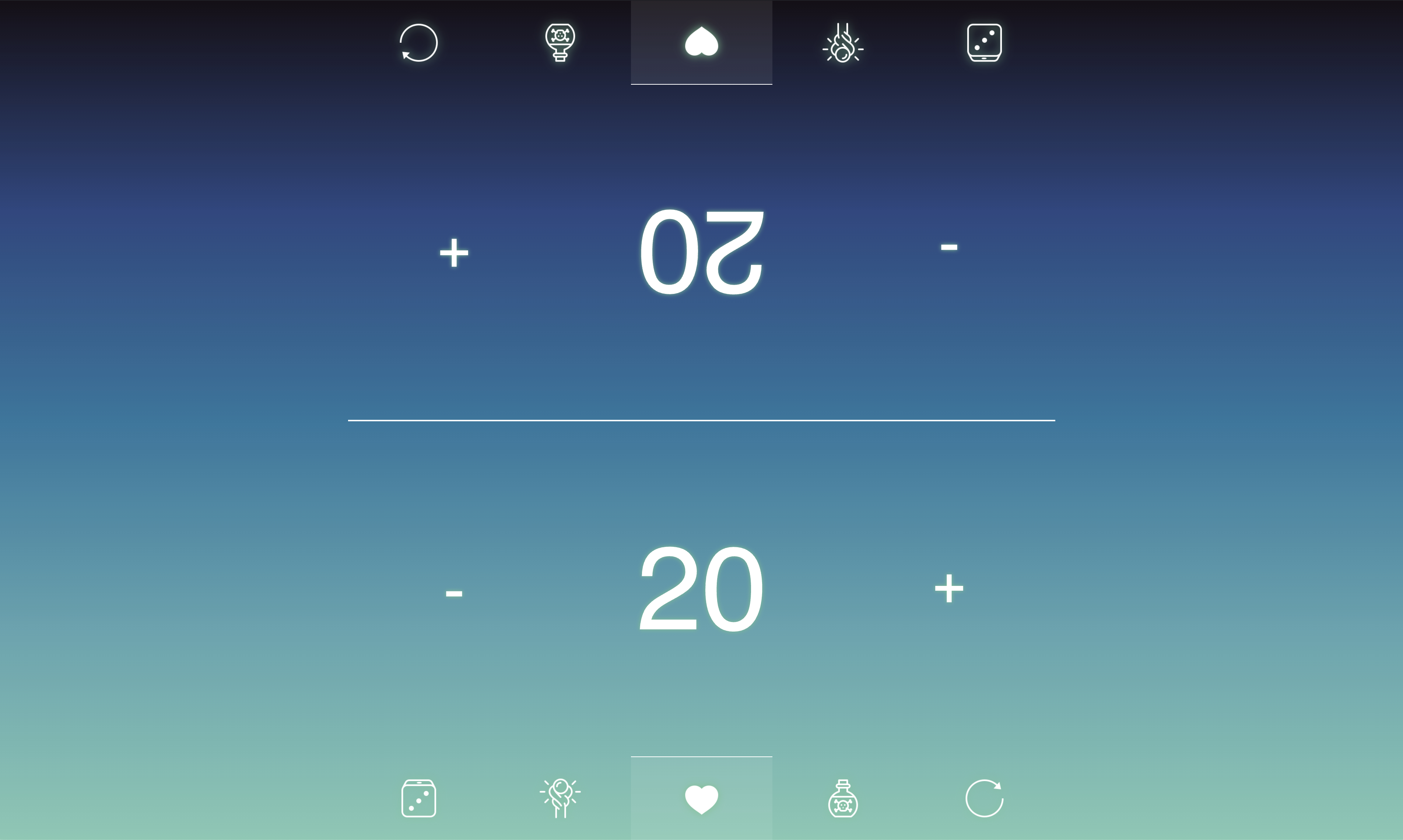1403x840 pixels.
Task: Click the radiant/sun-like icon top center-right
Action: pyautogui.click(x=843, y=42)
